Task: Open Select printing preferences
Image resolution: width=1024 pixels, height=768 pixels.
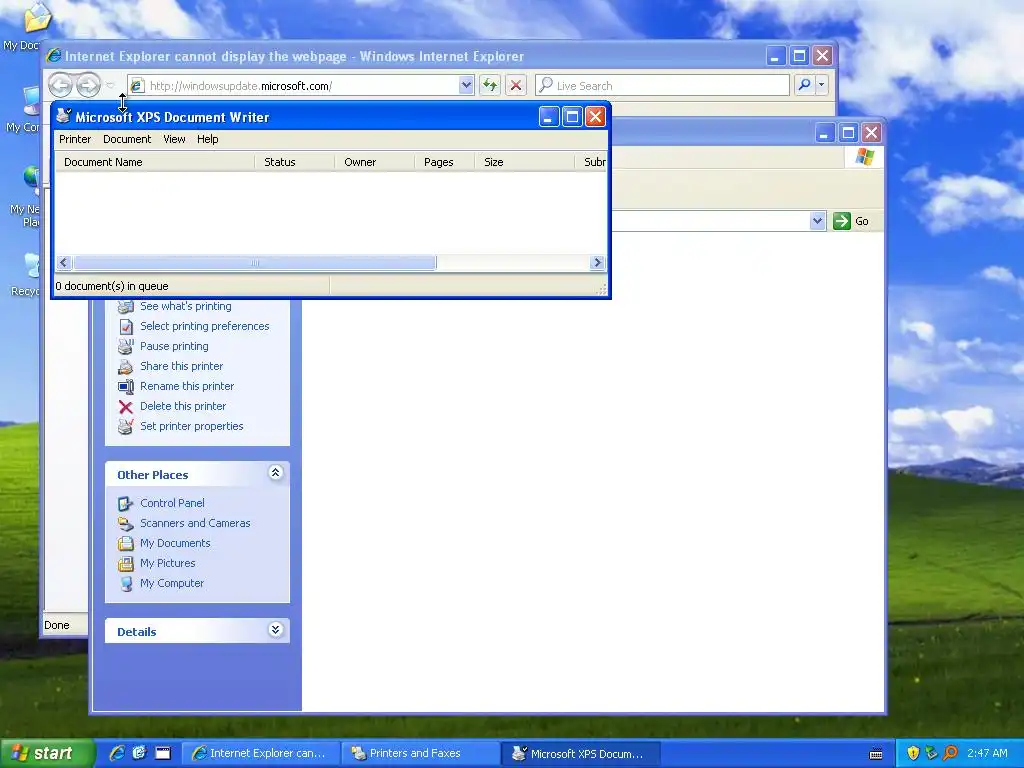Action: (204, 326)
